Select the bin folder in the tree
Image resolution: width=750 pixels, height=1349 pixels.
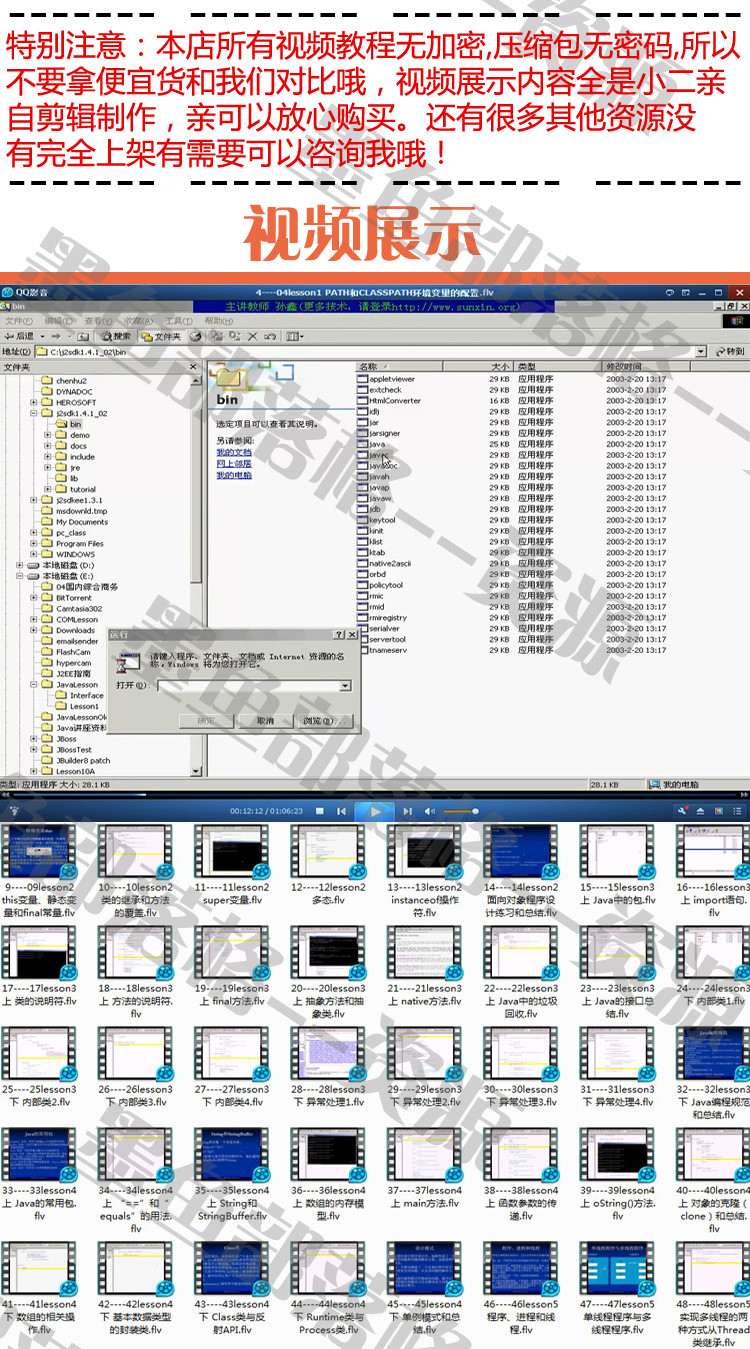click(70, 424)
